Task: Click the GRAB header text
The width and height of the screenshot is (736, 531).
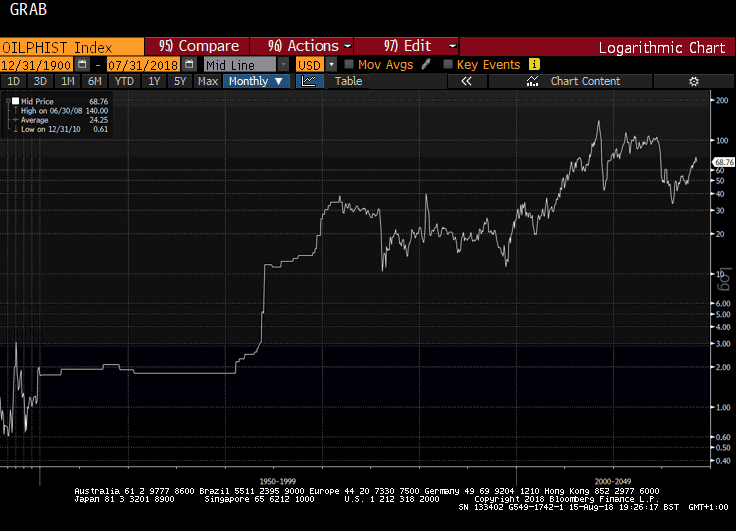Action: (x=28, y=9)
